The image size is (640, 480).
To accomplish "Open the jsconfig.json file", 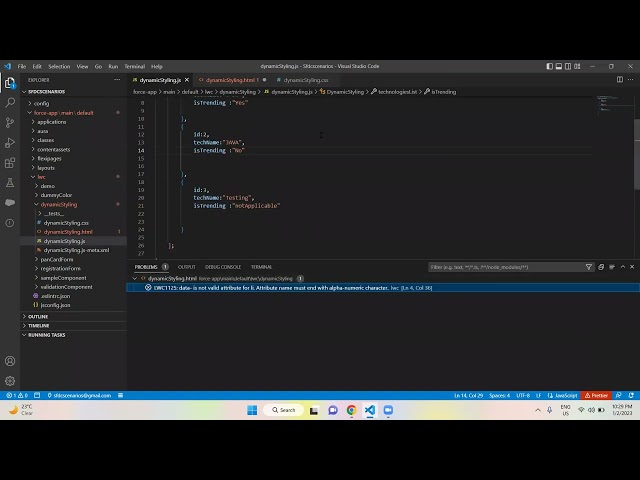I will pyautogui.click(x=55, y=305).
